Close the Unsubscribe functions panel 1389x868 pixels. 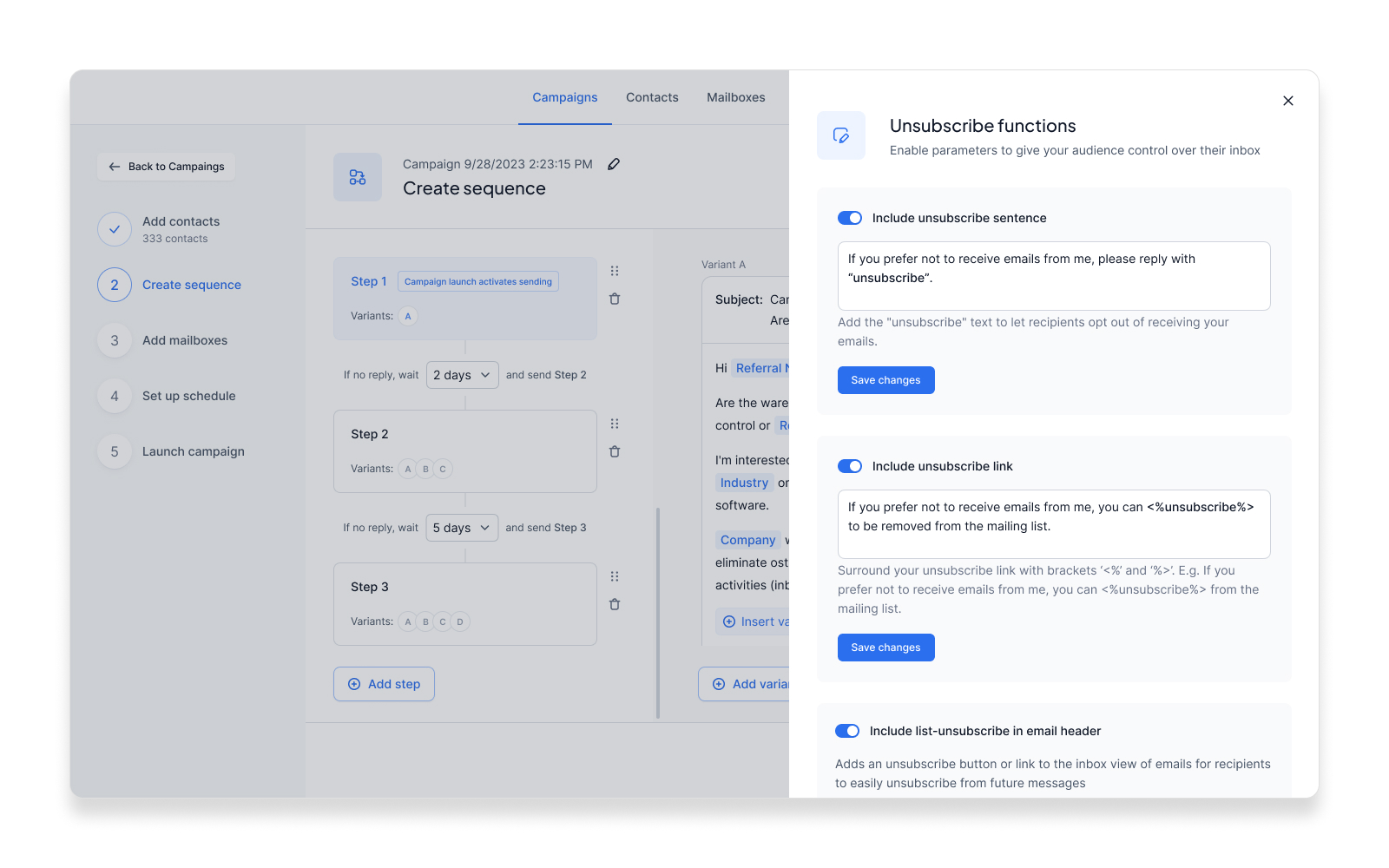point(1288,101)
